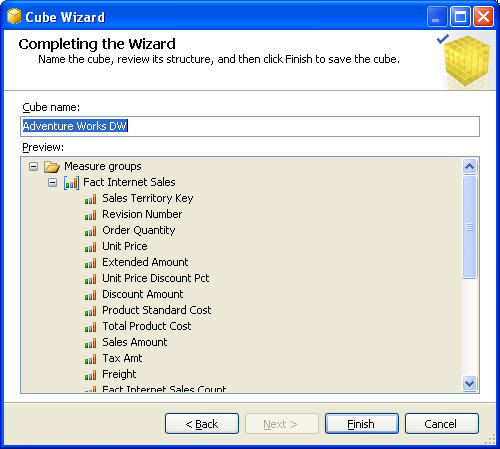Select the Freight text
Viewport: 500px width, 449px height.
coord(119,374)
